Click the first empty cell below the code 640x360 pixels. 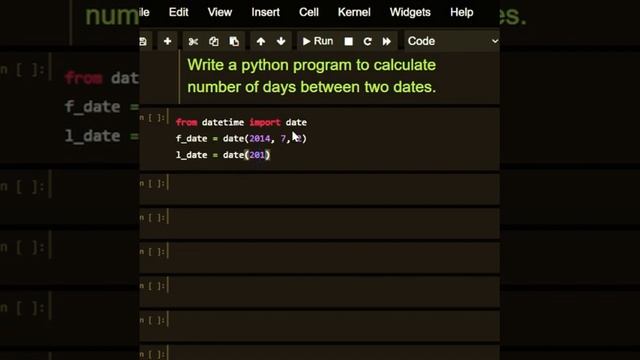pos(333,189)
